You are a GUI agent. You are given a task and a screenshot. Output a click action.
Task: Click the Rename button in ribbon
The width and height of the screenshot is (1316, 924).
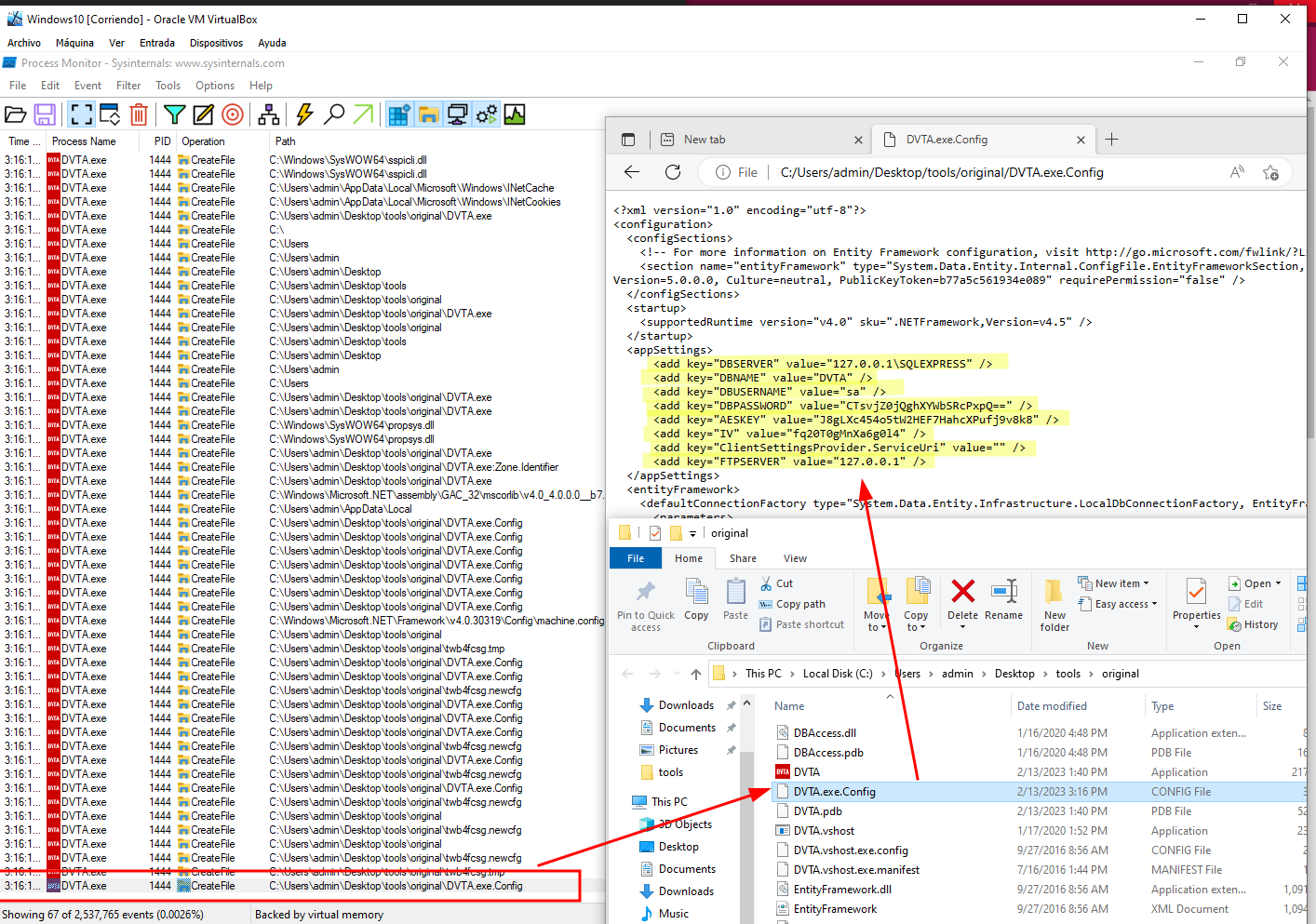[1003, 599]
